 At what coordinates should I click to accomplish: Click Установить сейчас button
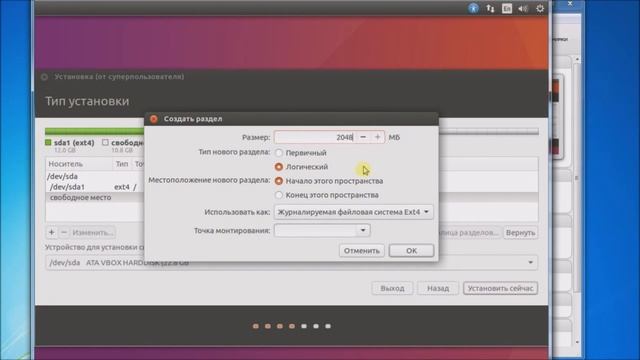500,288
